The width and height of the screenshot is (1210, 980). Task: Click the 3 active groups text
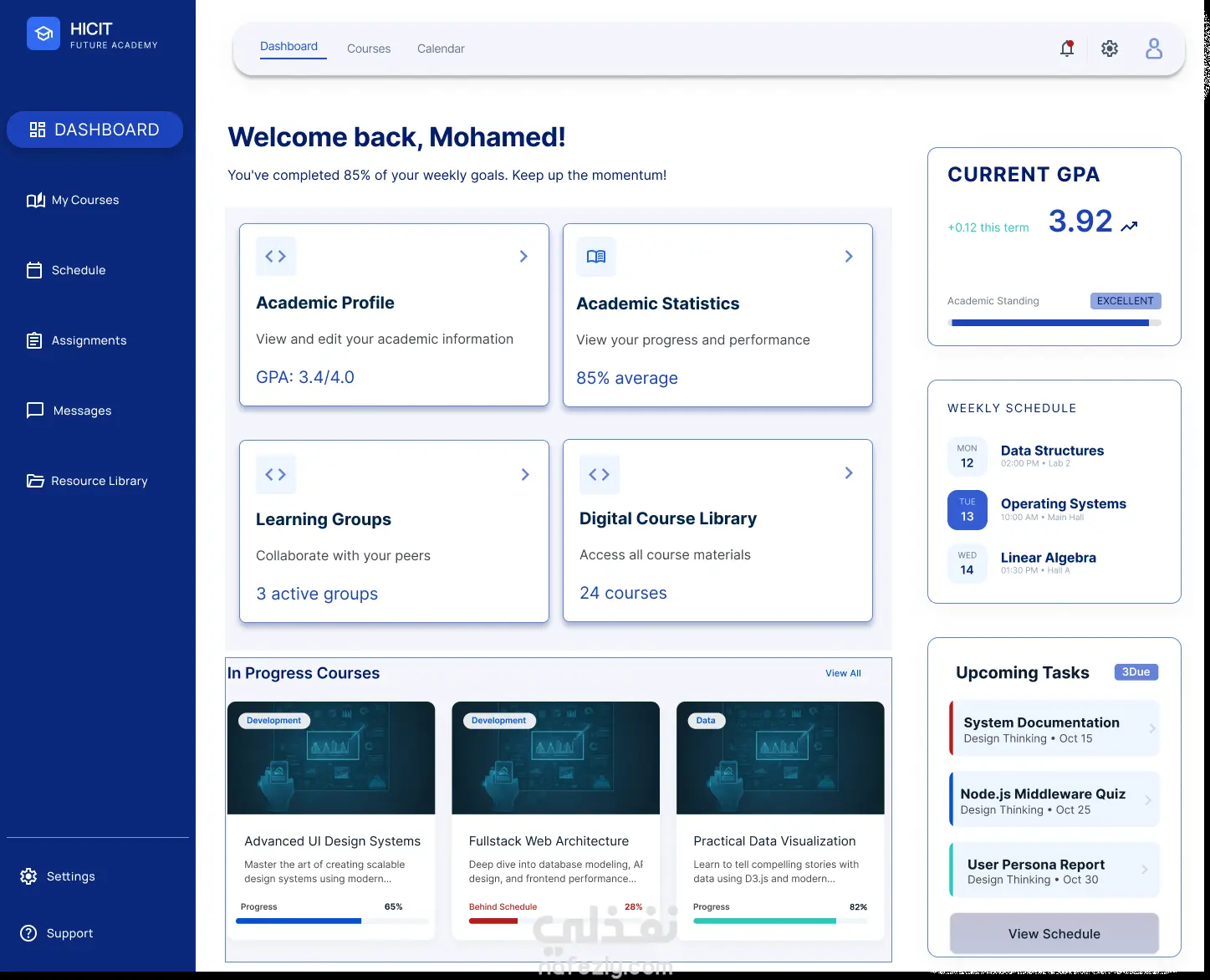pyautogui.click(x=317, y=594)
